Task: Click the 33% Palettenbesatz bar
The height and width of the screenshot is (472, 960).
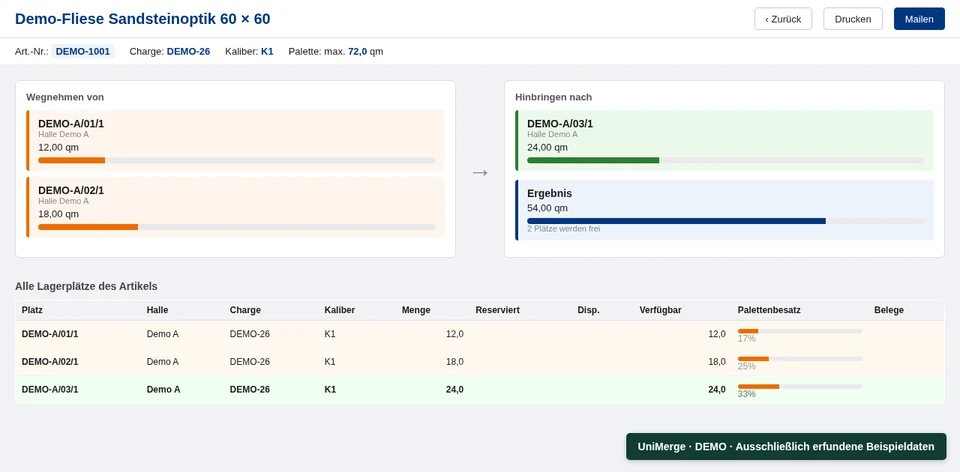Action: click(800, 386)
